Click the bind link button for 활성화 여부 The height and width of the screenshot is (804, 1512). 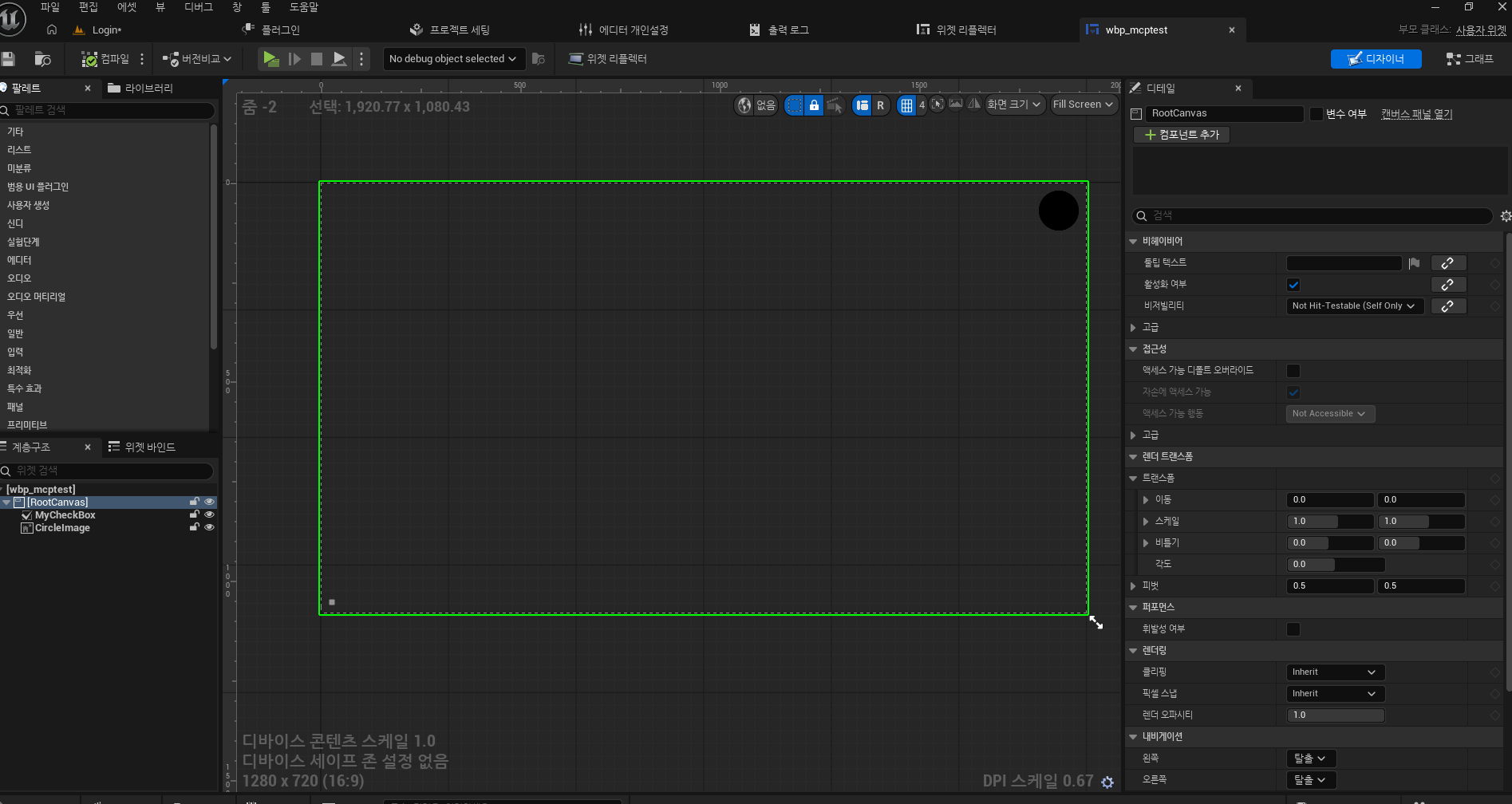coord(1448,285)
